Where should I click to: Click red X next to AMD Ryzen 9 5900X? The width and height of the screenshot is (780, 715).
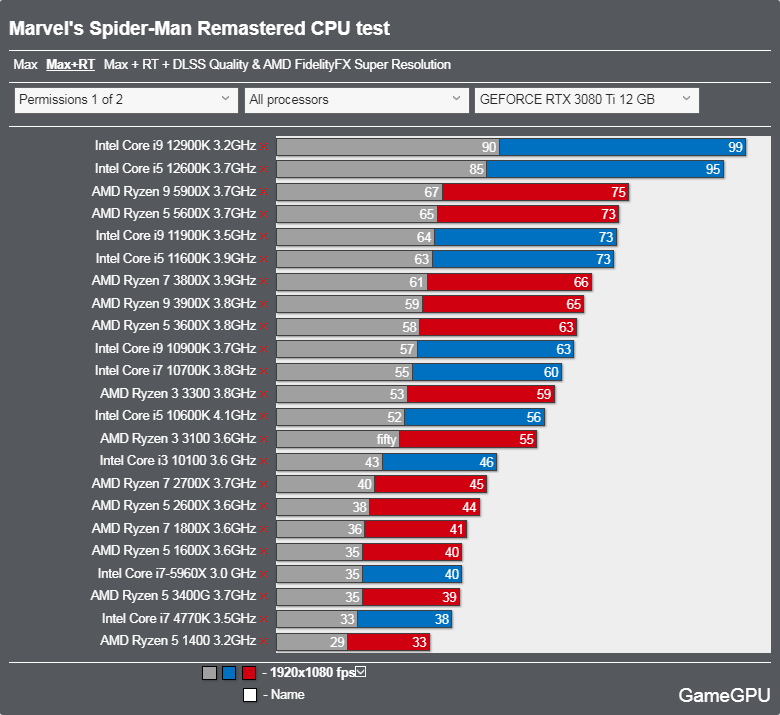[264, 192]
